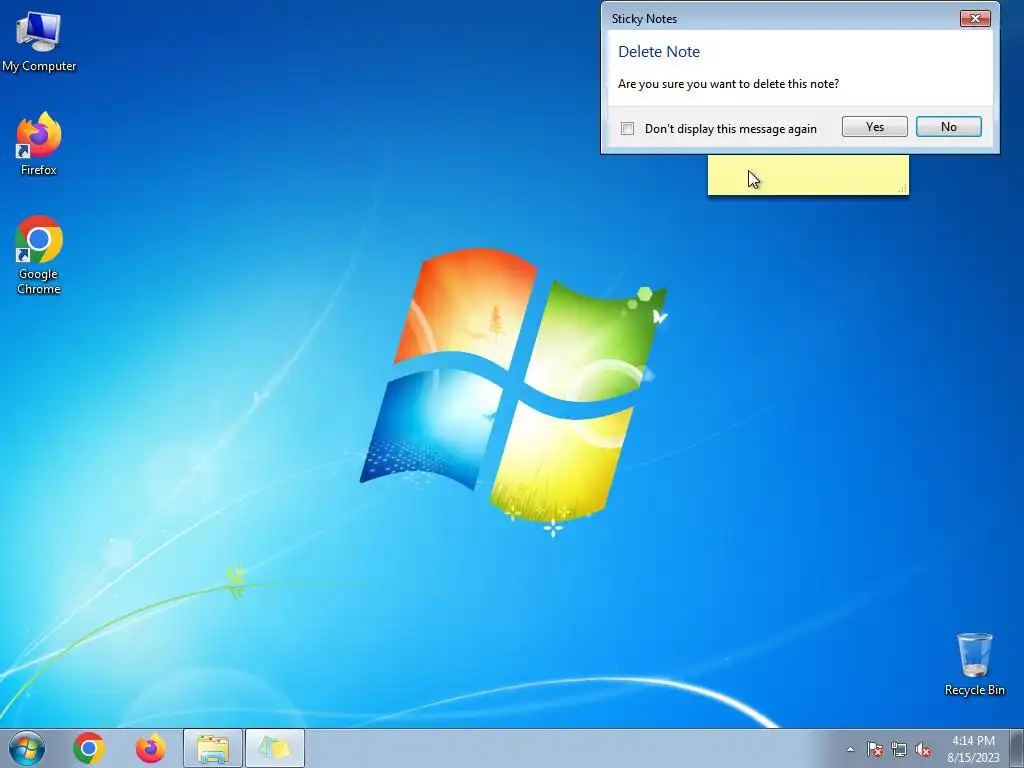
Task: Grab the sticky note resize corner grip
Action: tap(903, 189)
